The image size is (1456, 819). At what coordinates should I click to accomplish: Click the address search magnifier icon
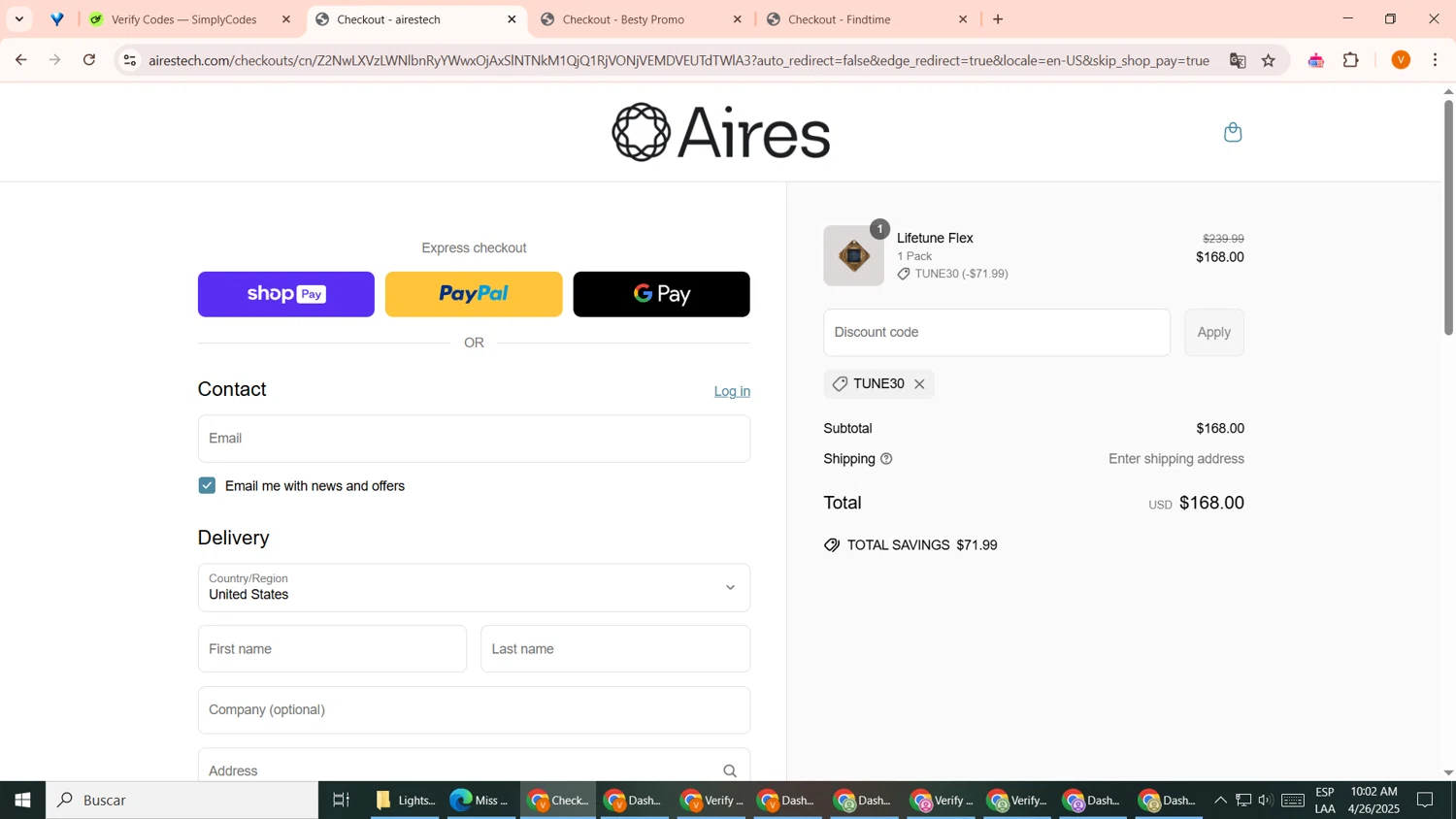click(730, 771)
